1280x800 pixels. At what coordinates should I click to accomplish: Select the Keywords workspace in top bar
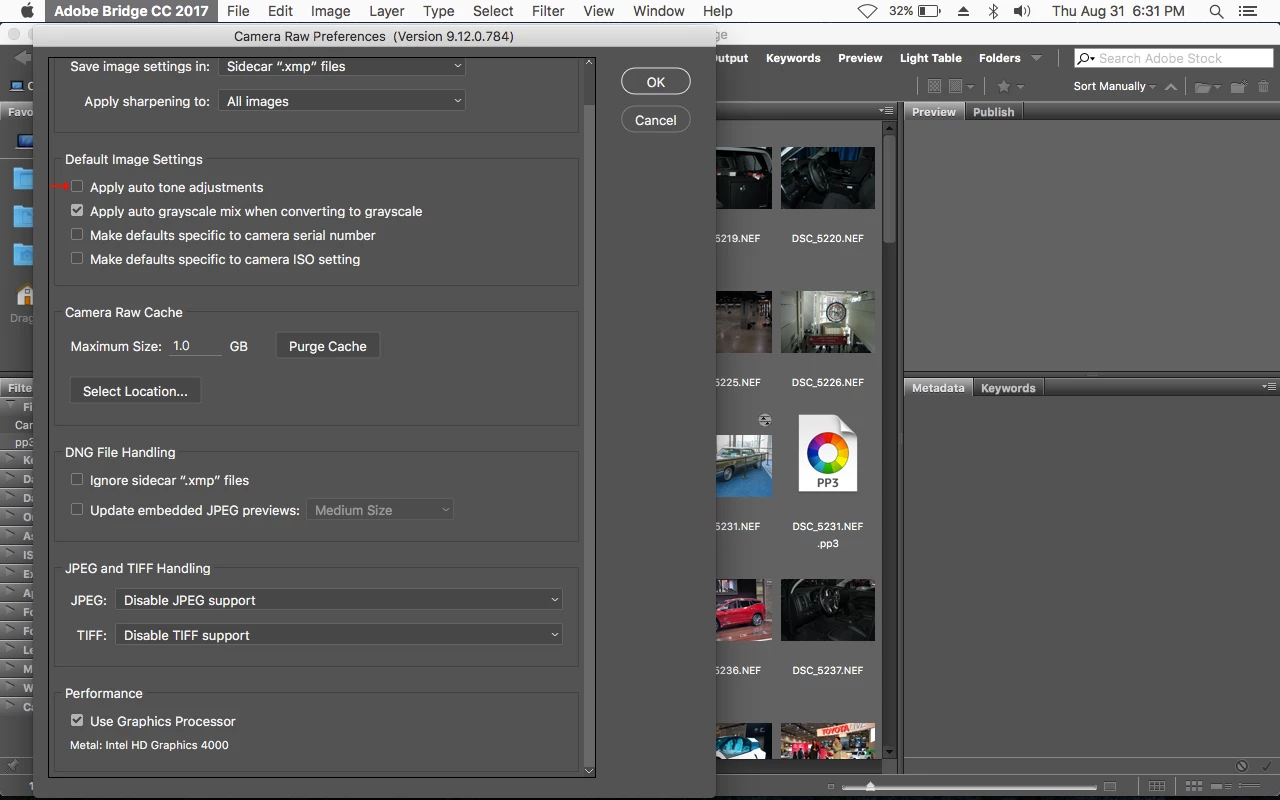pos(793,58)
